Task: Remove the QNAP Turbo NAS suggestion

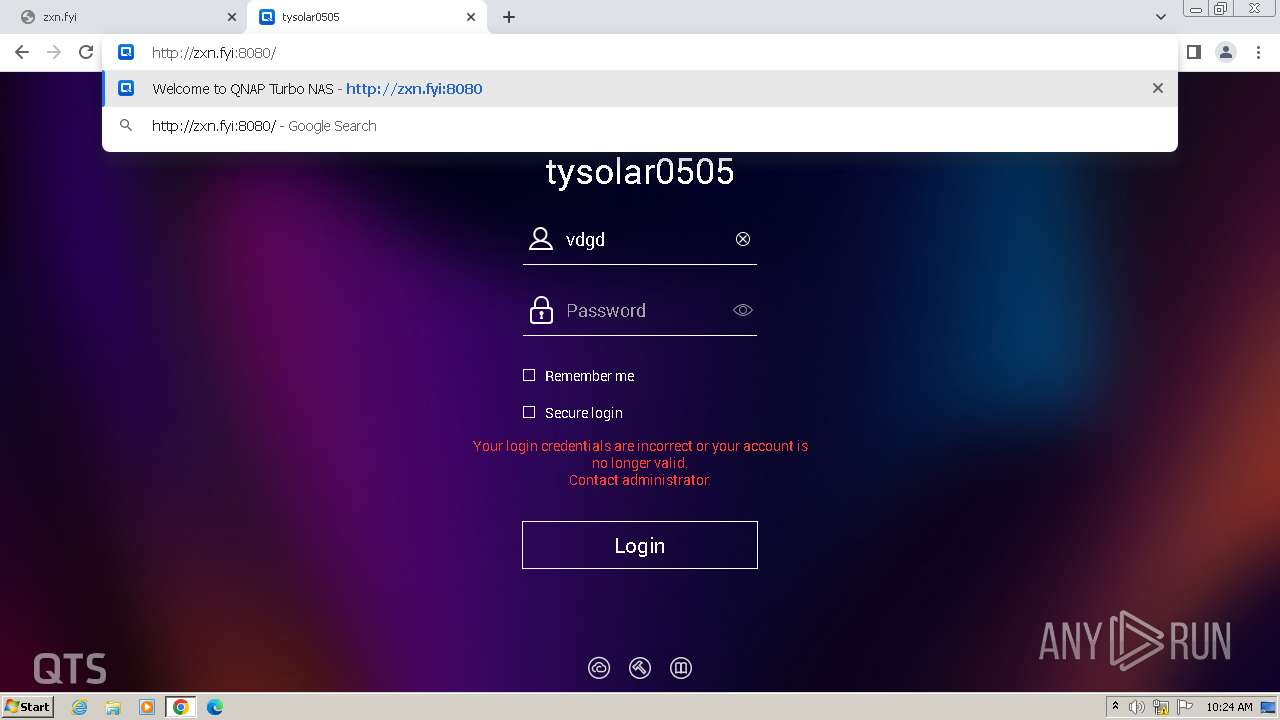Action: (x=1158, y=88)
